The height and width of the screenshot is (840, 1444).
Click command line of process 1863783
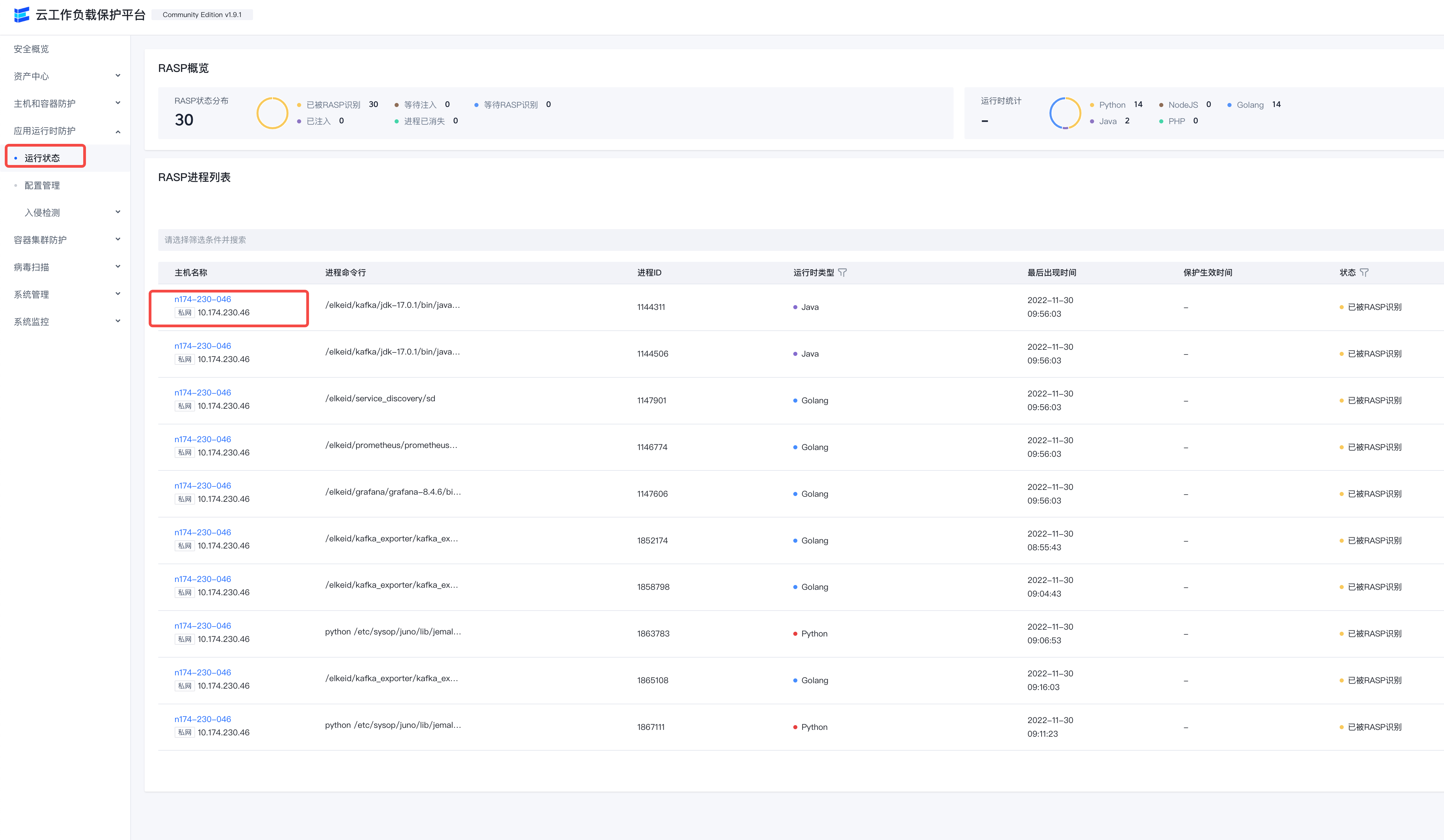pyautogui.click(x=393, y=632)
